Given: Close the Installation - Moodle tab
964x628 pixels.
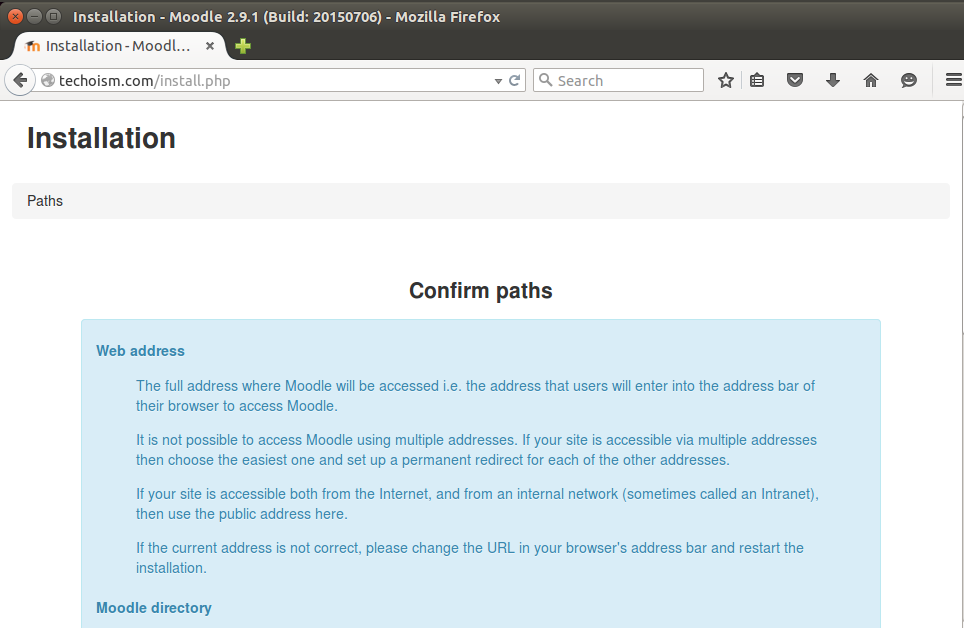Looking at the screenshot, I should point(210,46).
